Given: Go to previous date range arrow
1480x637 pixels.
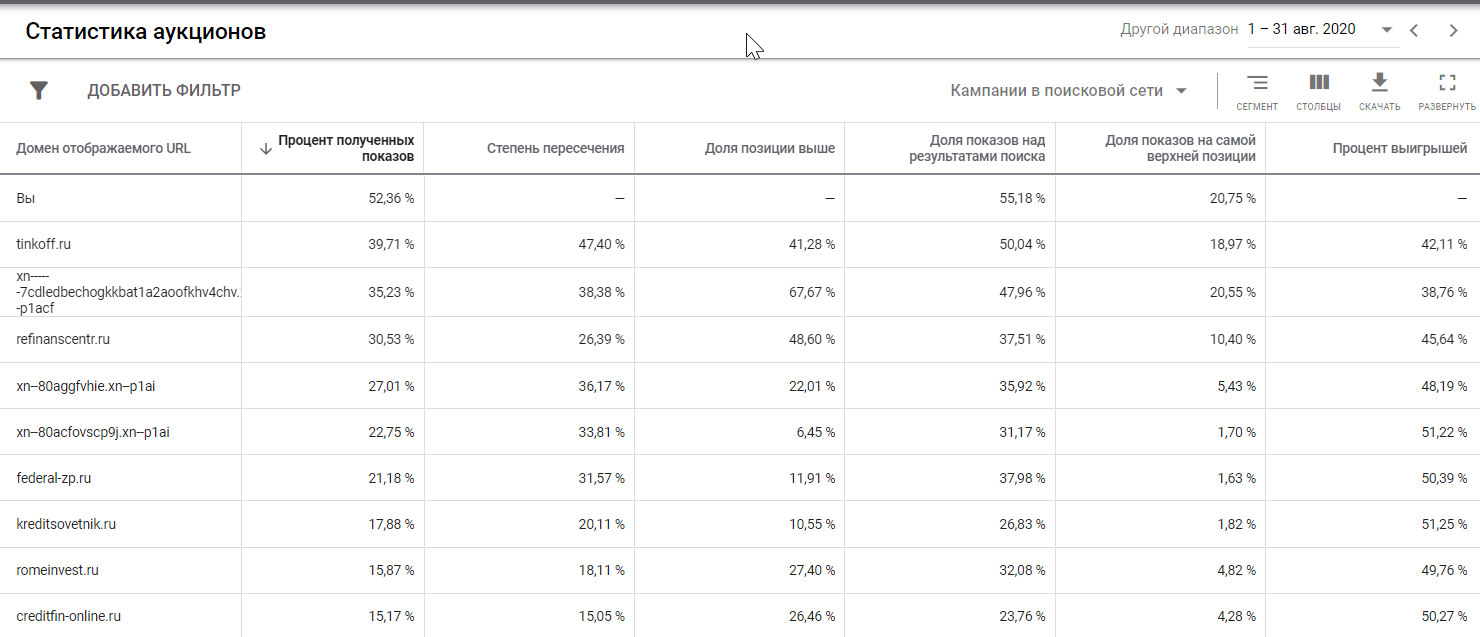Looking at the screenshot, I should pyautogui.click(x=1414, y=30).
